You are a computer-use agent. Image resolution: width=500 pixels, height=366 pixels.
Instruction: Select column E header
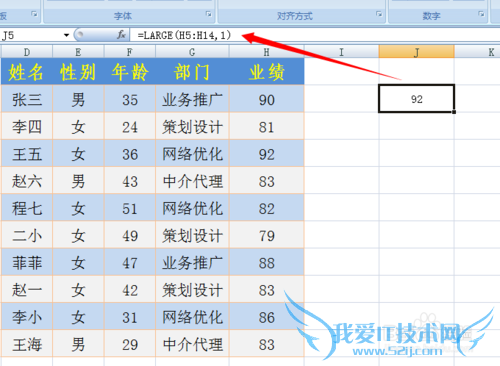pyautogui.click(x=78, y=52)
